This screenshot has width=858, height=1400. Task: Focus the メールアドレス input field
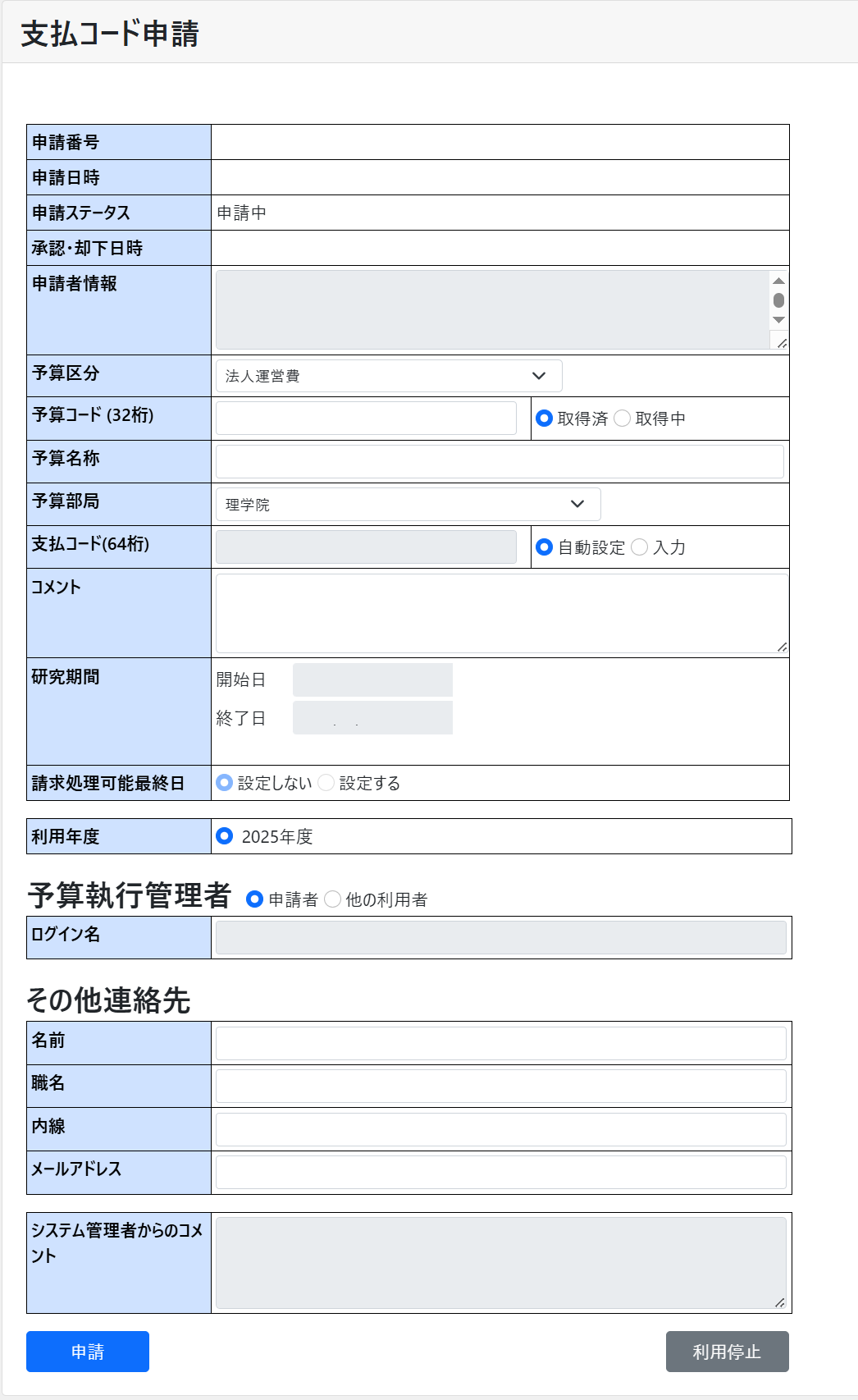click(x=500, y=1172)
